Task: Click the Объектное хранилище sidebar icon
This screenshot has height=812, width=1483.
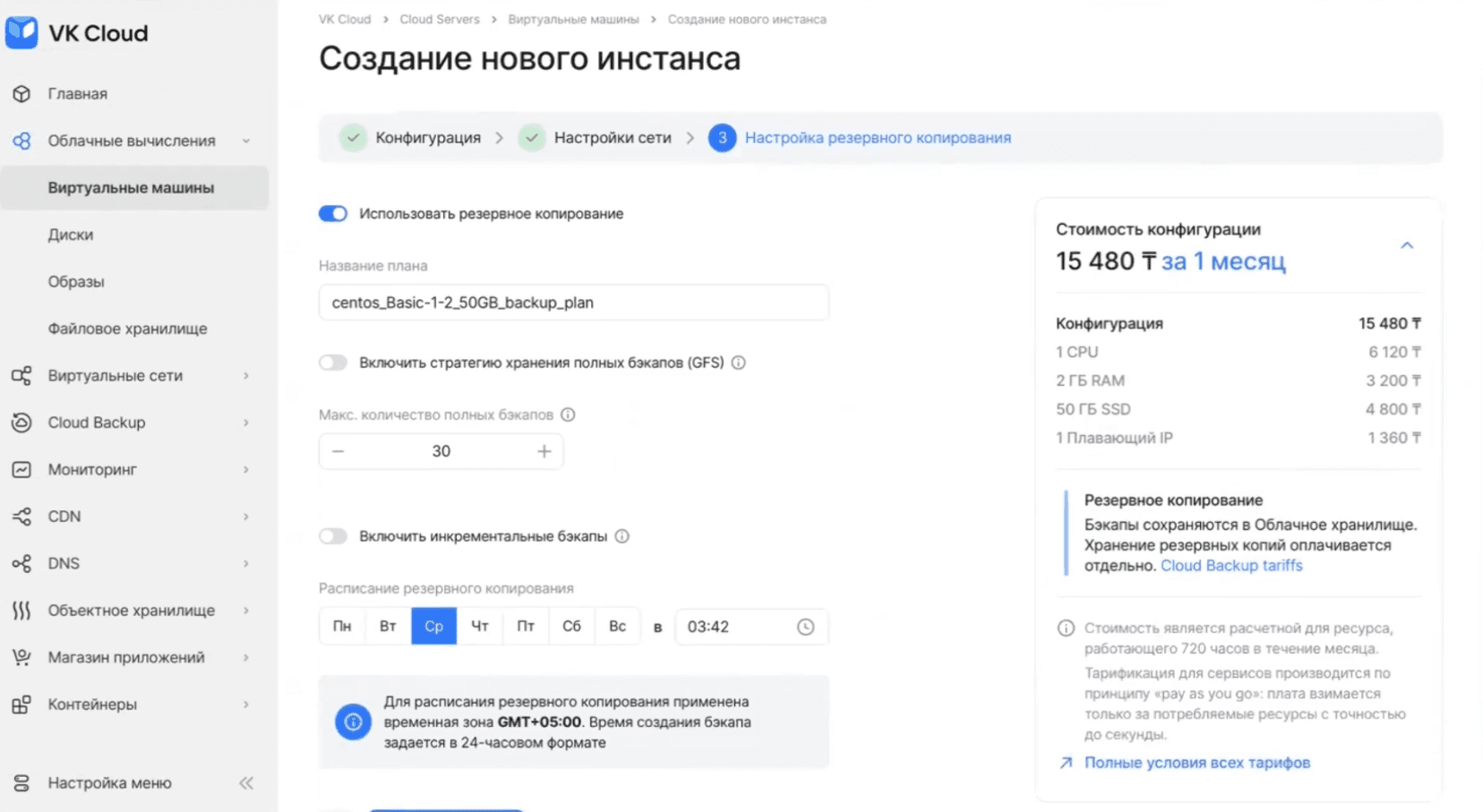Action: coord(21,611)
